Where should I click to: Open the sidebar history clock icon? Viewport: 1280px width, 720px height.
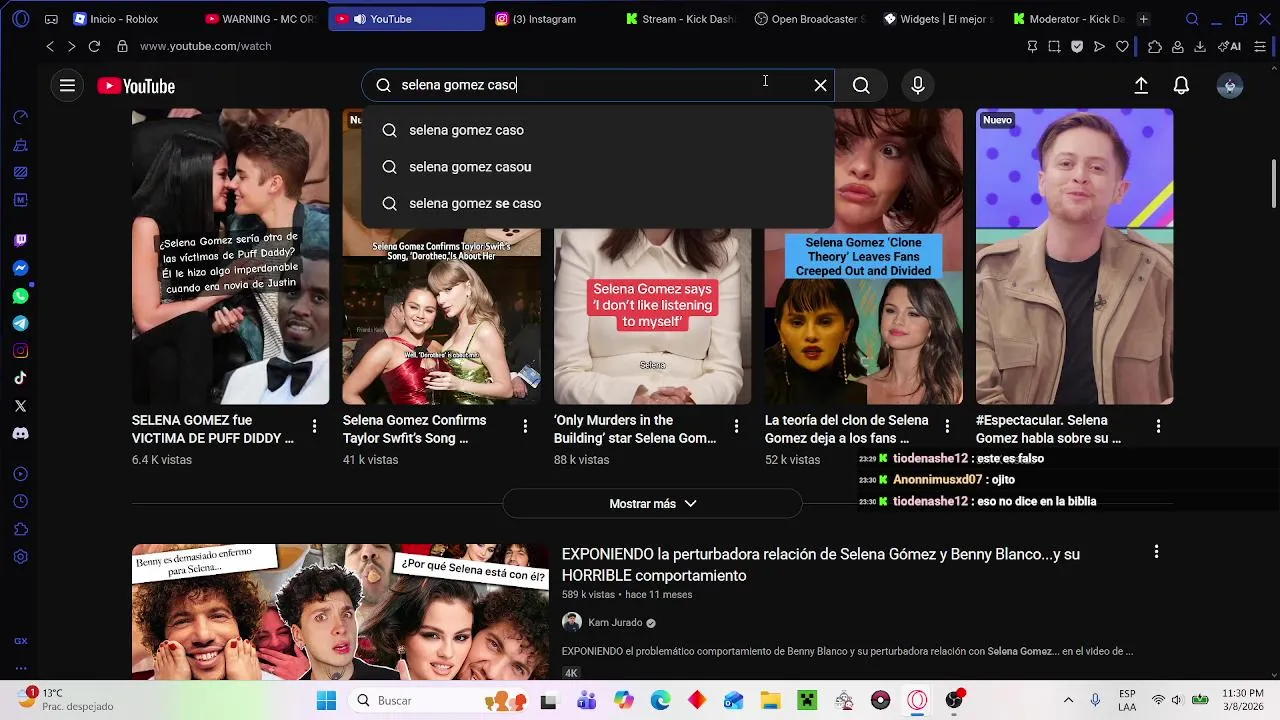(x=21, y=502)
